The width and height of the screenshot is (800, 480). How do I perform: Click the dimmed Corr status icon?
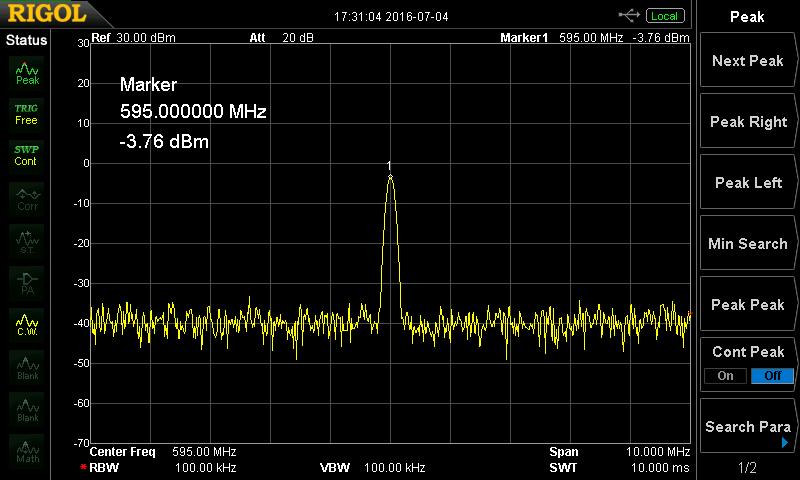point(27,198)
